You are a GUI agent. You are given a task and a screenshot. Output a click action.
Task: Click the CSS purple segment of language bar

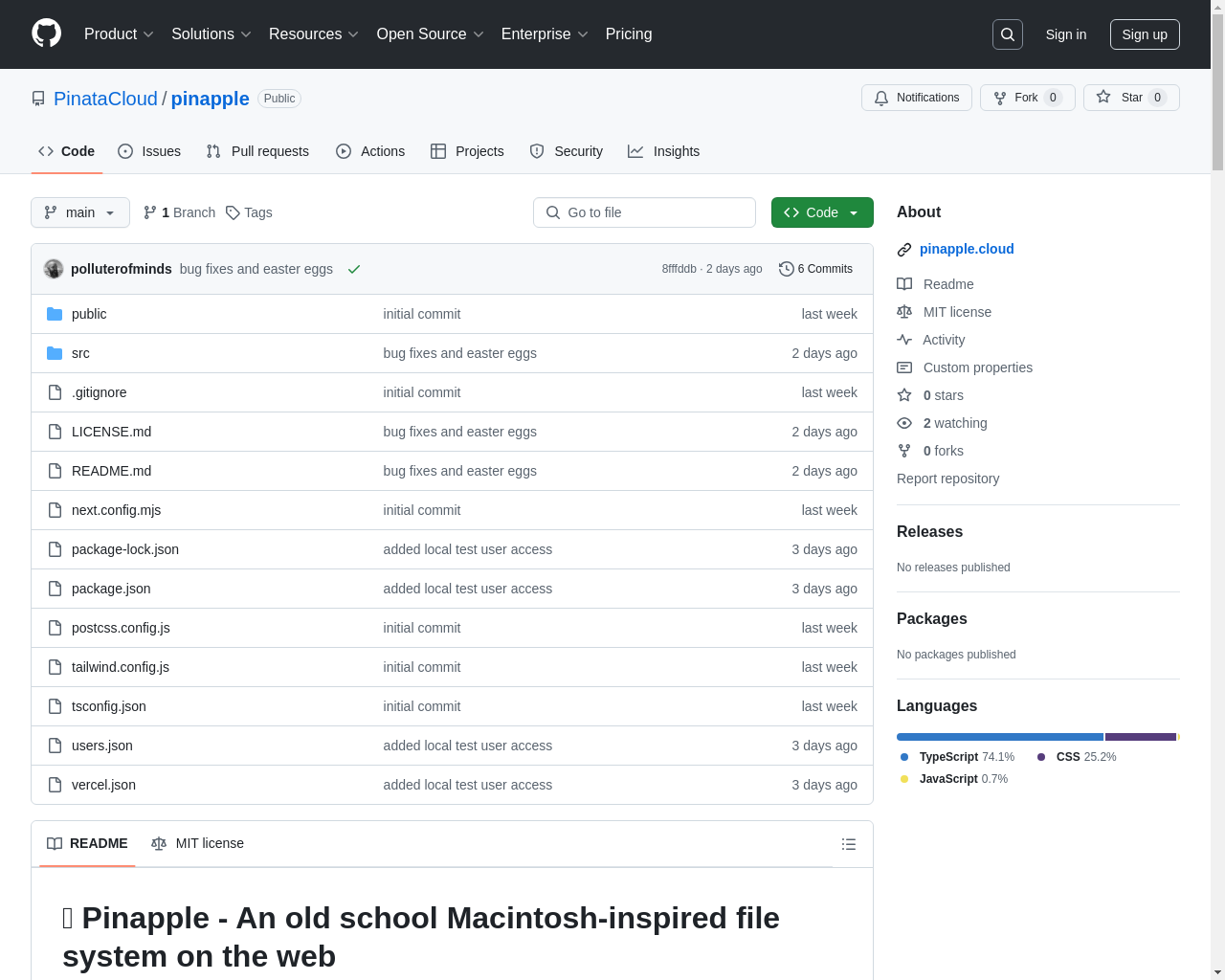tap(1141, 737)
